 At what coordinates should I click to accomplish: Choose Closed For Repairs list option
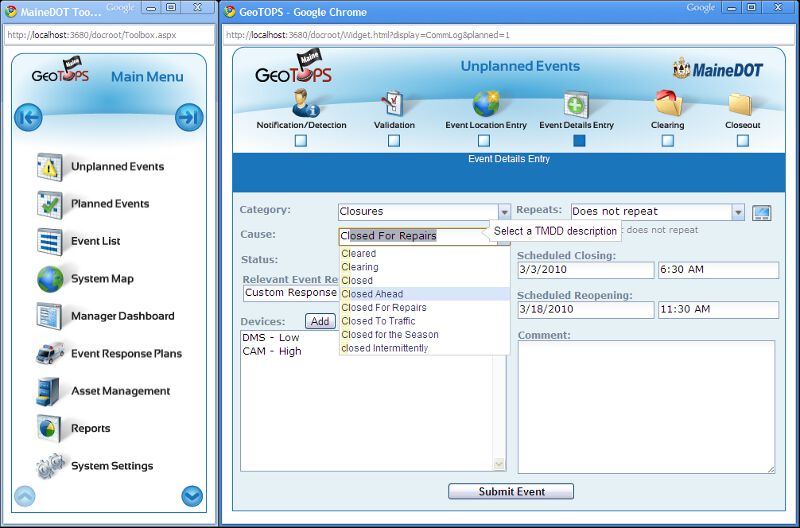pos(424,308)
